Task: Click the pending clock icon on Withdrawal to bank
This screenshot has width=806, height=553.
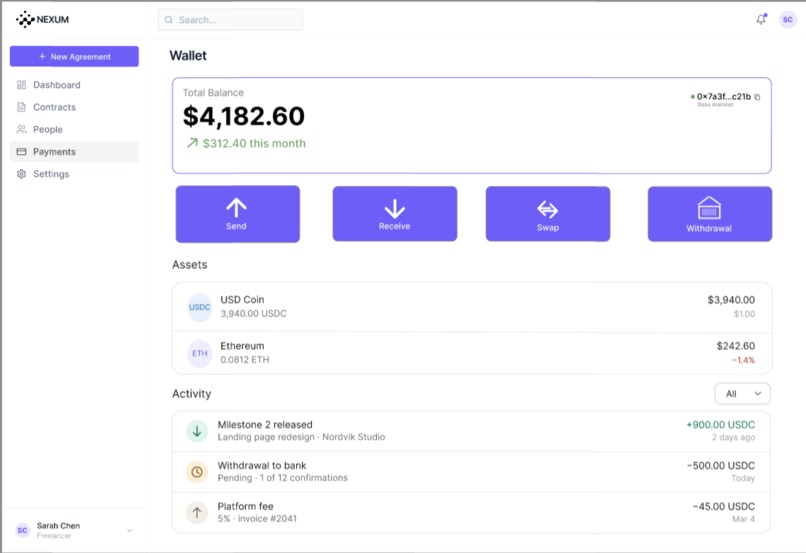Action: click(197, 472)
